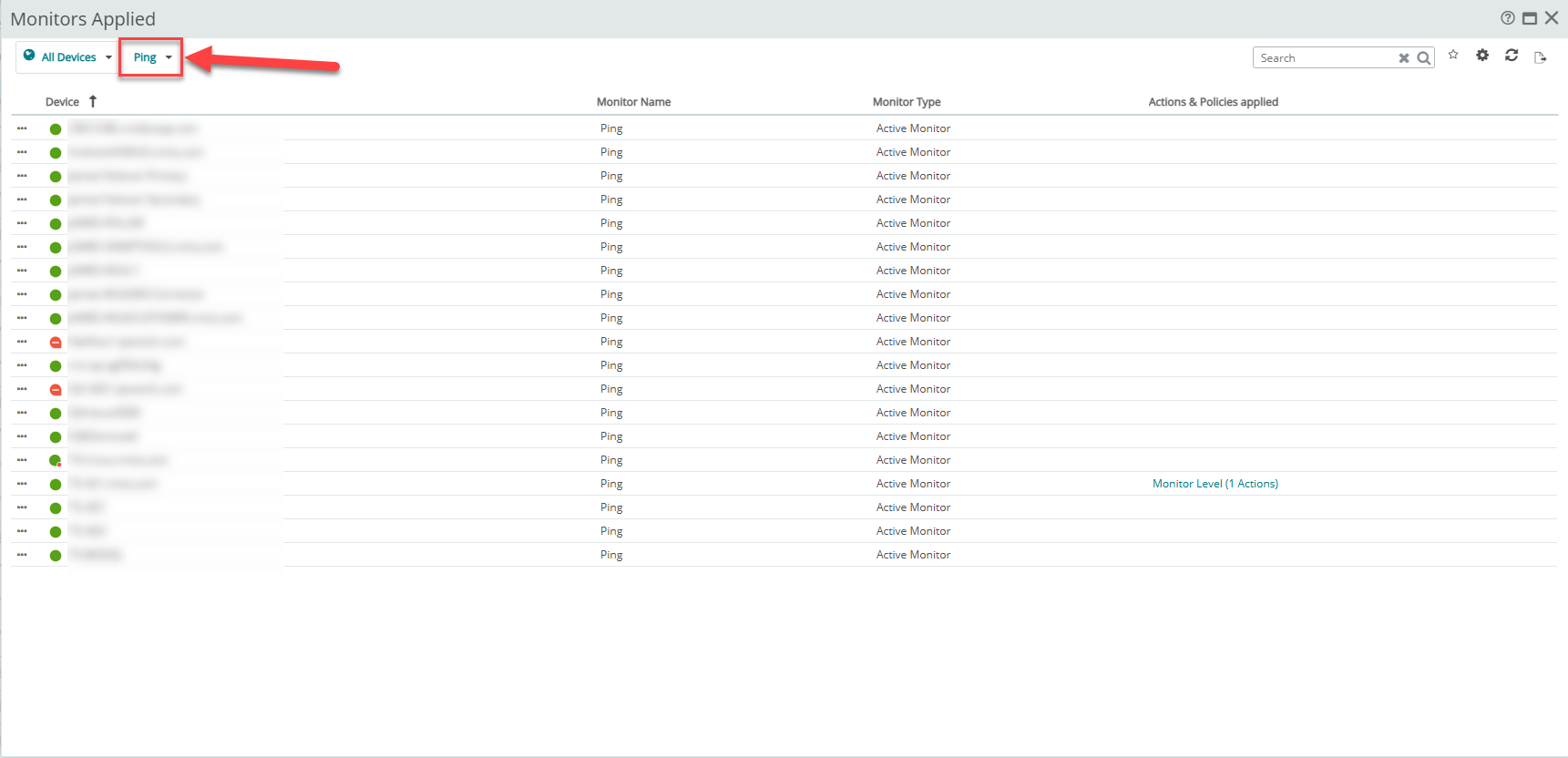The image size is (1568, 758).
Task: Open settings via the gear icon
Action: [1482, 56]
